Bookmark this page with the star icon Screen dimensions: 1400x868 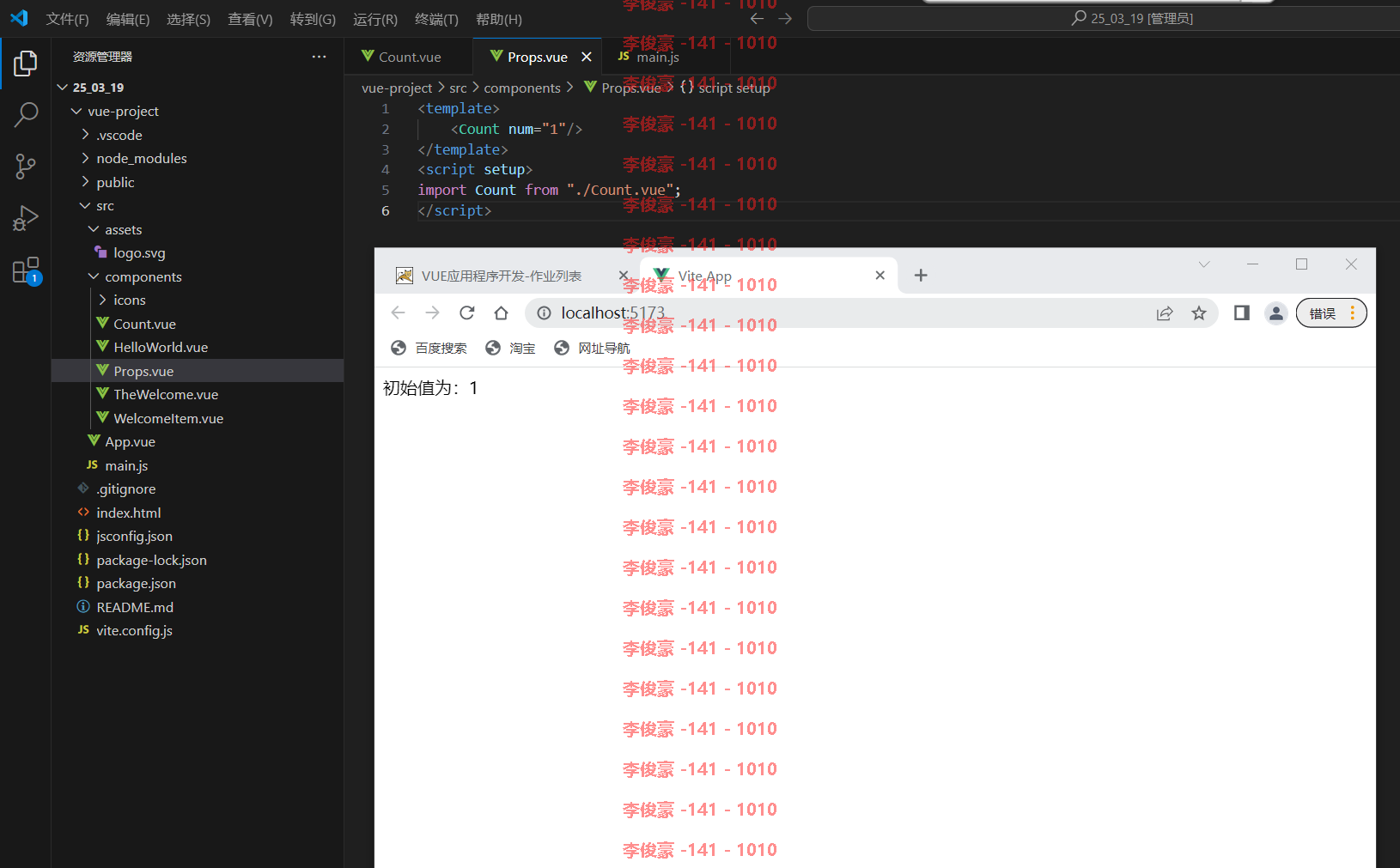[x=1199, y=313]
